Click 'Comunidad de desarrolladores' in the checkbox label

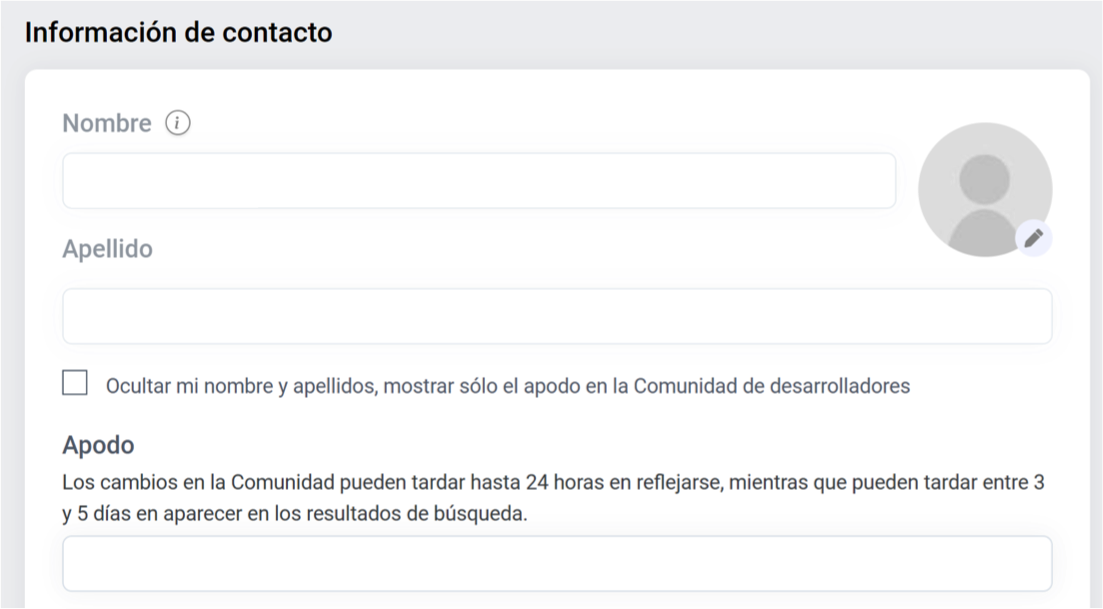tap(772, 386)
